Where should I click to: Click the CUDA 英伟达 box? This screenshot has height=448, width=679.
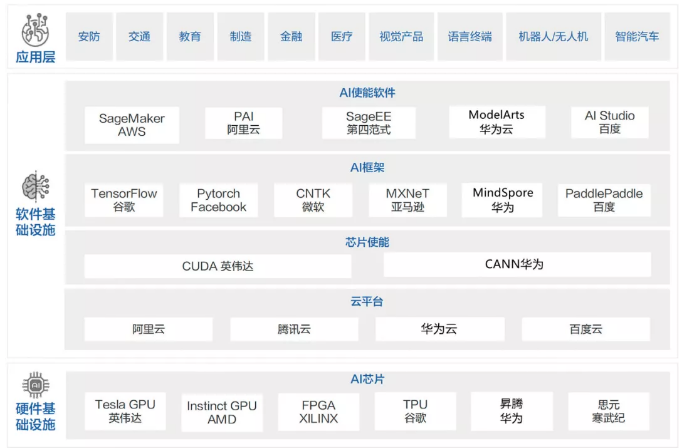218,266
